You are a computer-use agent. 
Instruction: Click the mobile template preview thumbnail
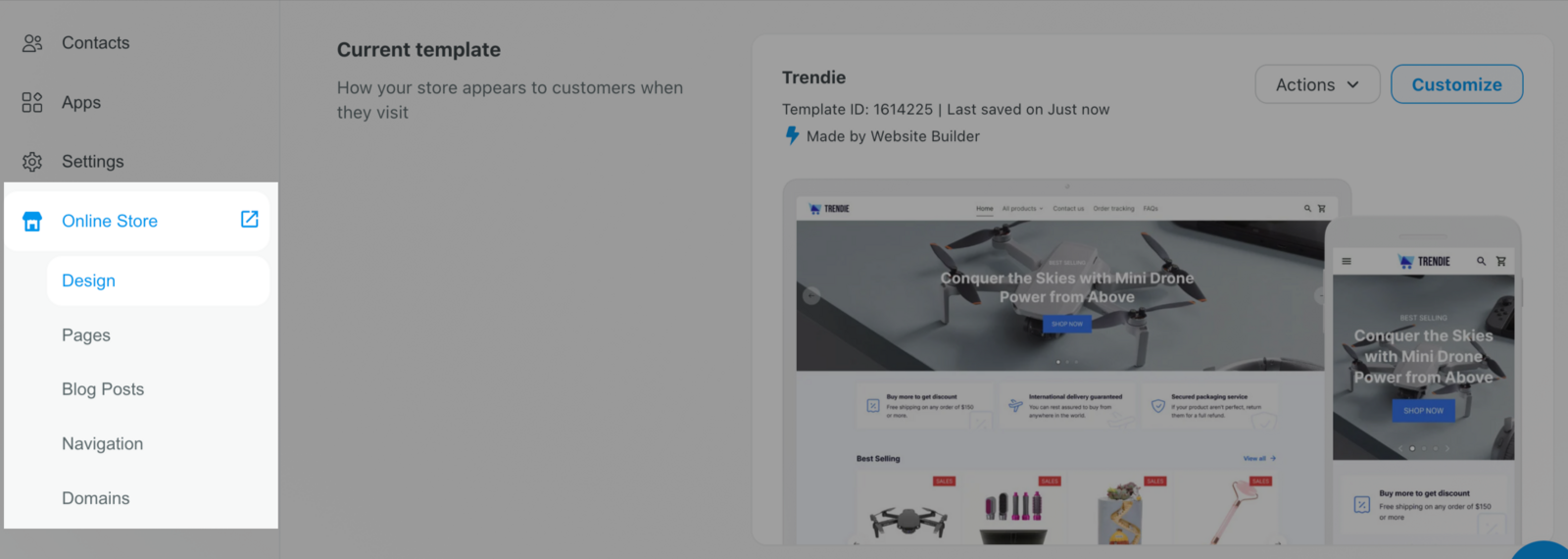(1423, 382)
